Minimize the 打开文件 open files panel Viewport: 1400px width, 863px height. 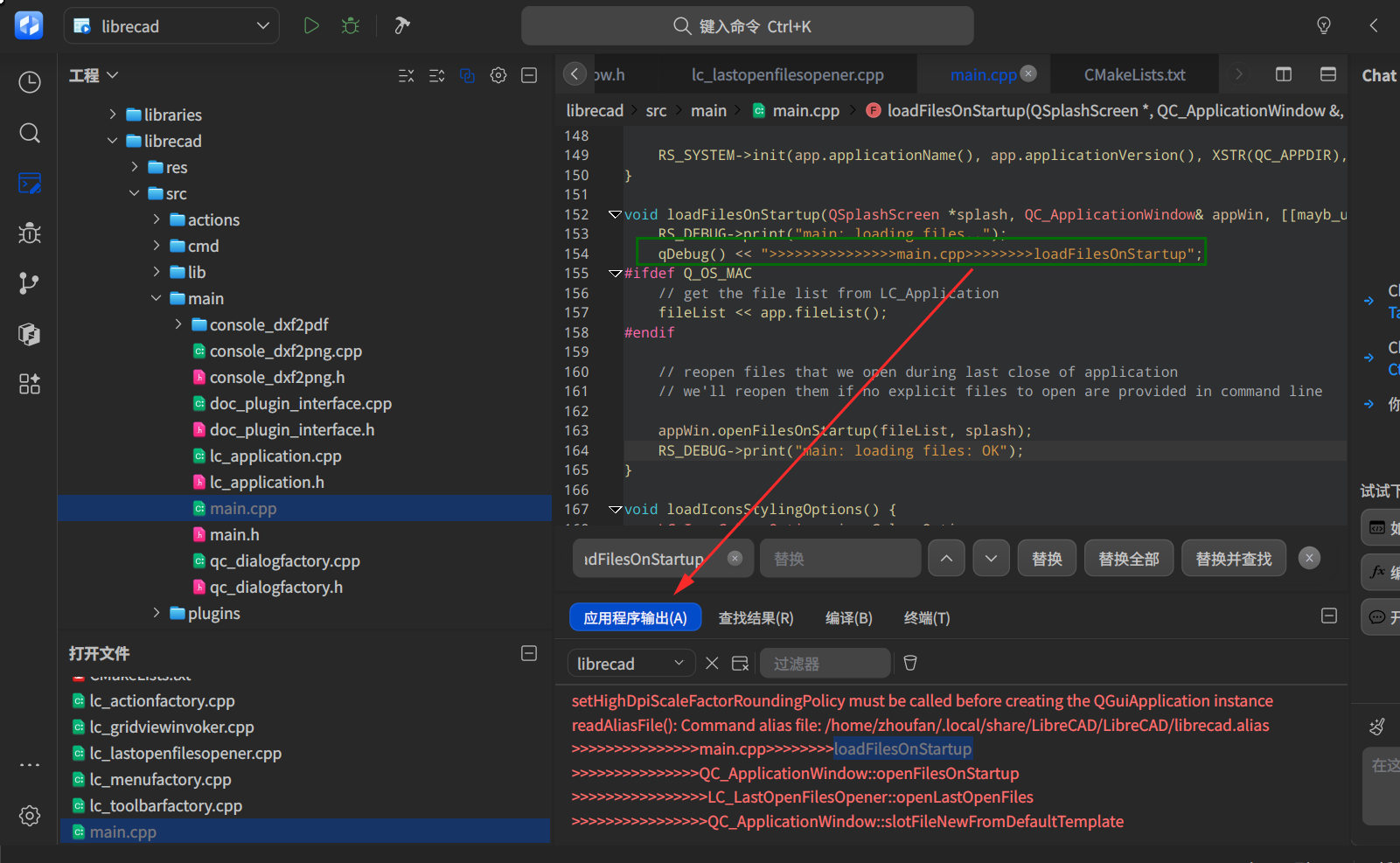click(x=529, y=653)
